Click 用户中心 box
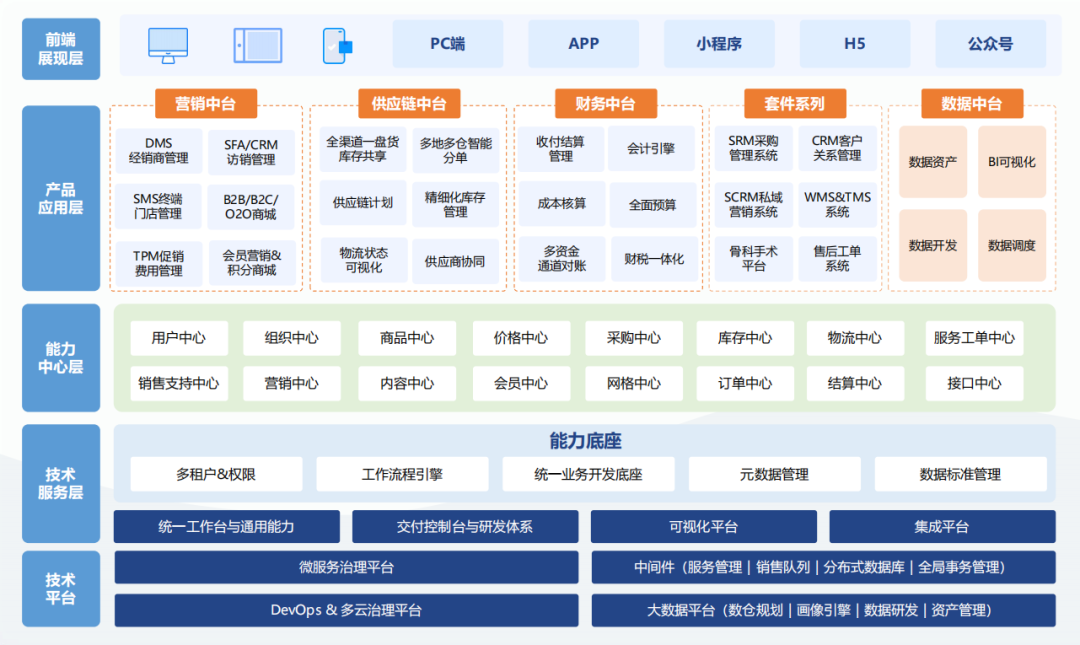 (x=179, y=338)
